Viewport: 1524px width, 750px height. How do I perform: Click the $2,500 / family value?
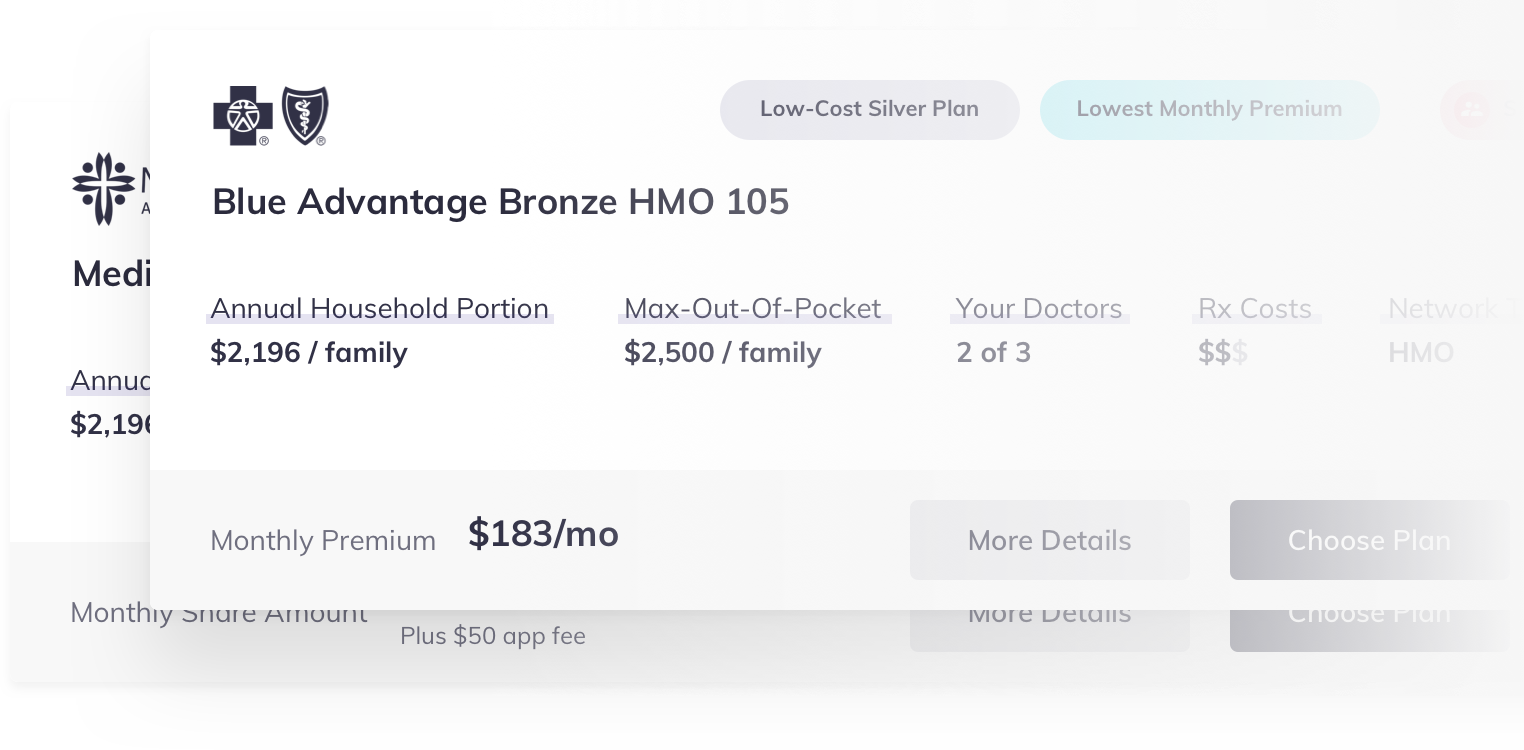[x=723, y=352]
